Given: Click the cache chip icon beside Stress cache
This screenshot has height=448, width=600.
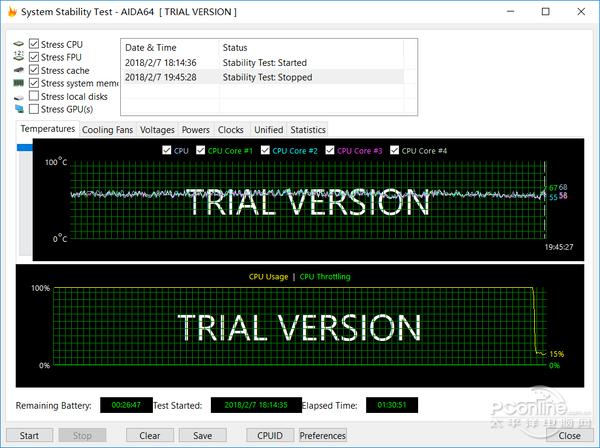Looking at the screenshot, I should (18, 70).
